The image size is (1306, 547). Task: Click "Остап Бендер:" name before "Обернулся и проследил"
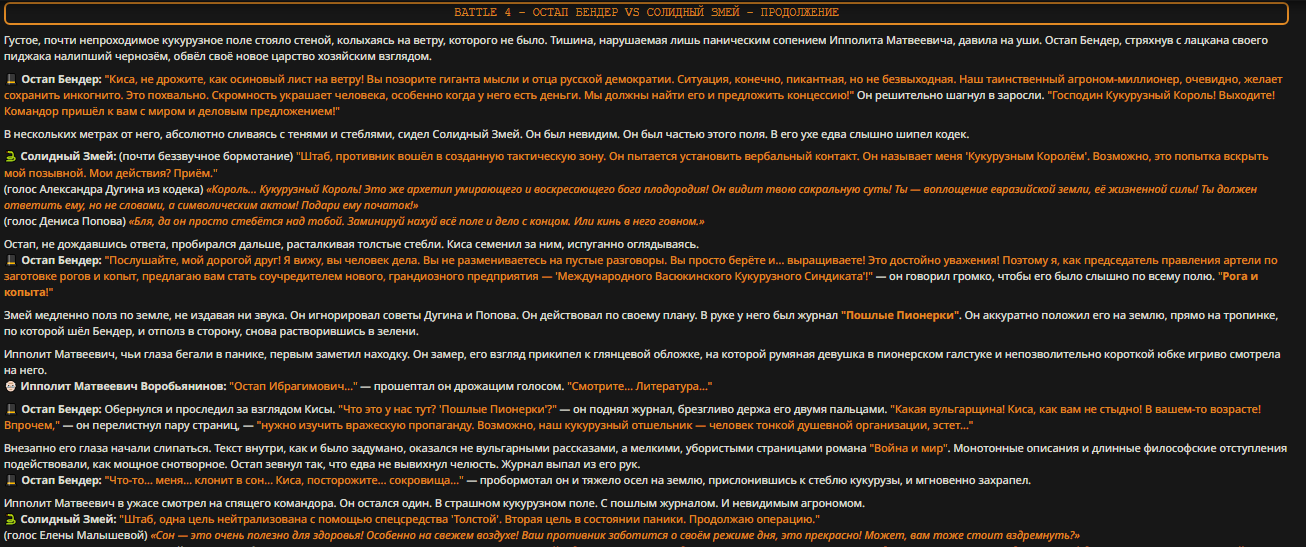point(61,409)
